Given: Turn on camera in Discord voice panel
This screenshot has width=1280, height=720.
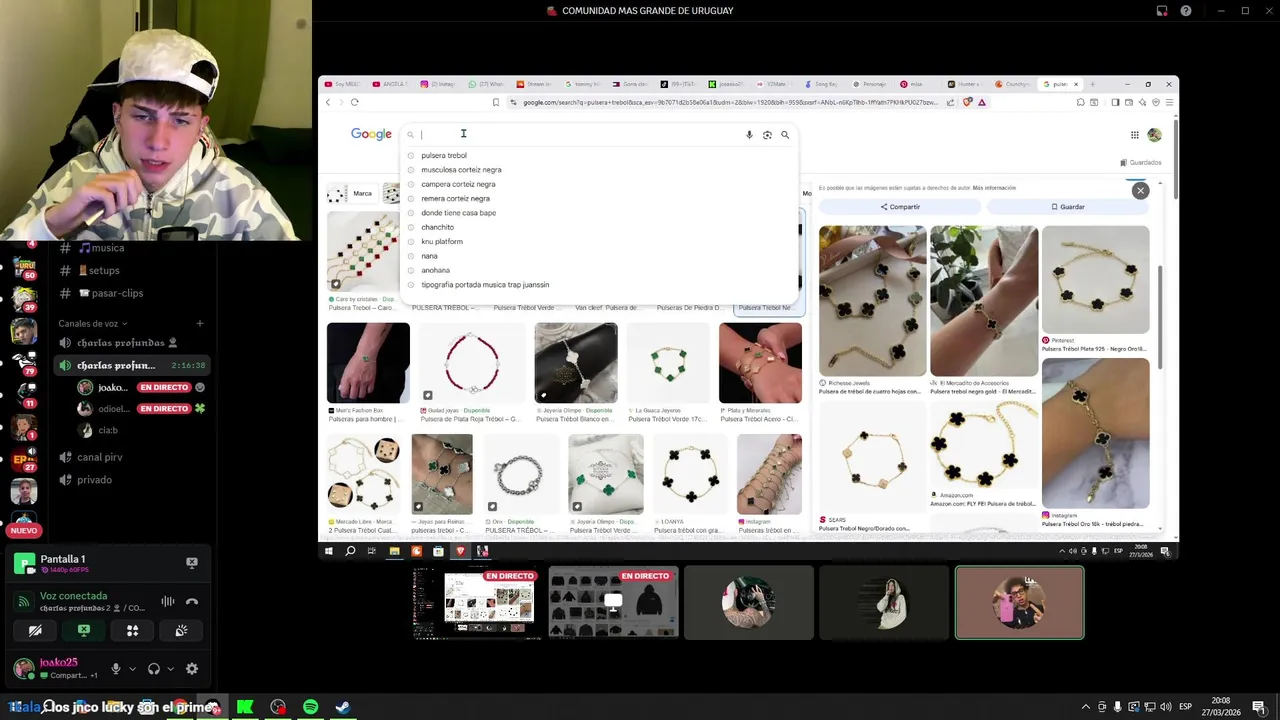Looking at the screenshot, I should [35, 630].
